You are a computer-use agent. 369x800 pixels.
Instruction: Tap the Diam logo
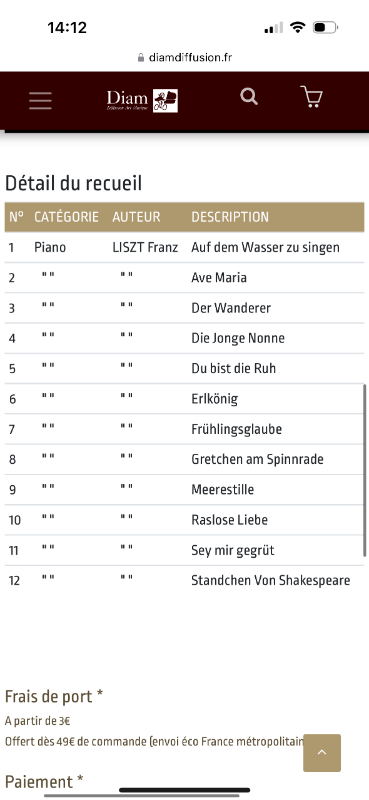click(142, 100)
